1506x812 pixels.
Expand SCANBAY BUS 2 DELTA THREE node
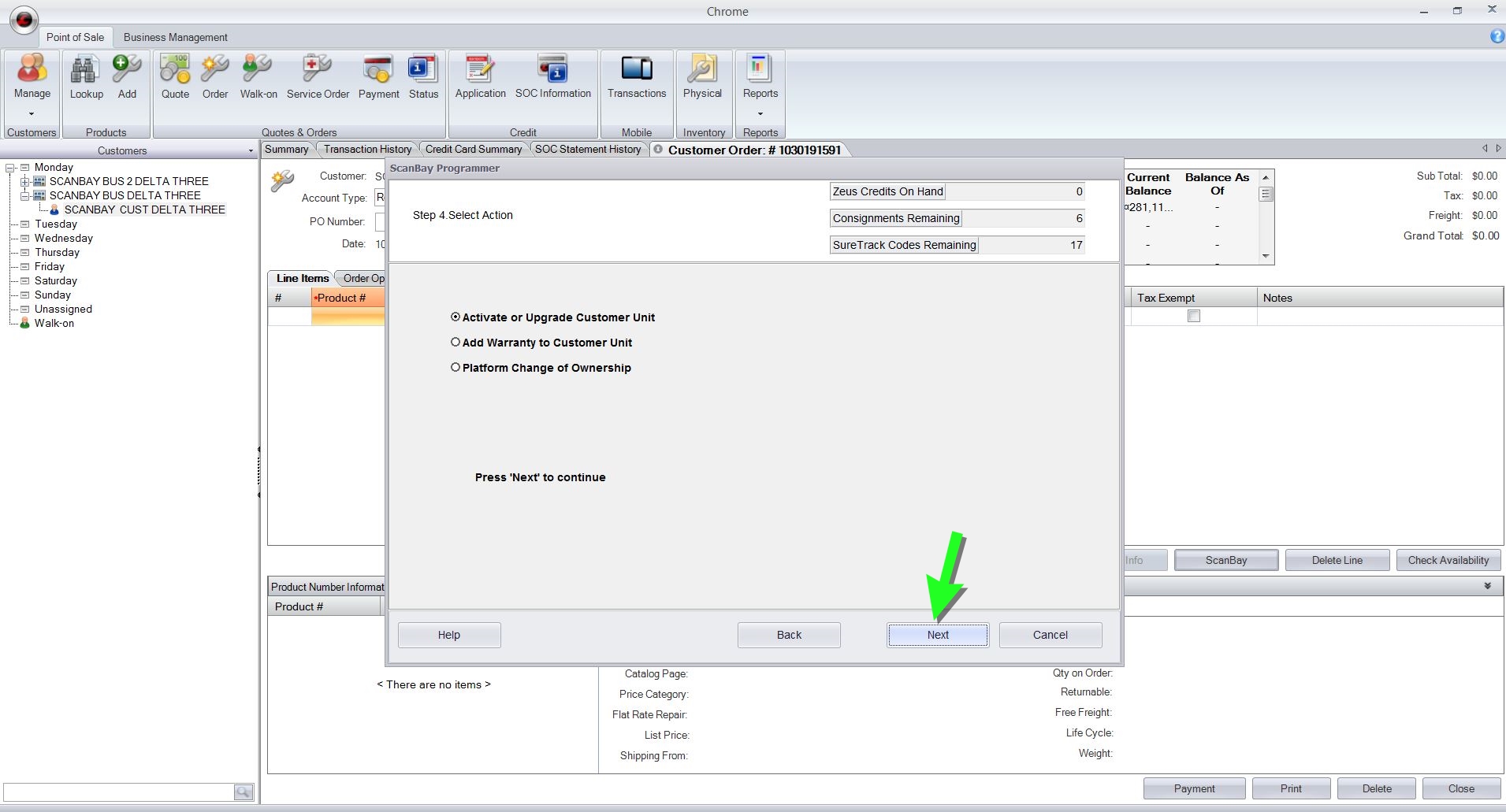pyautogui.click(x=24, y=182)
